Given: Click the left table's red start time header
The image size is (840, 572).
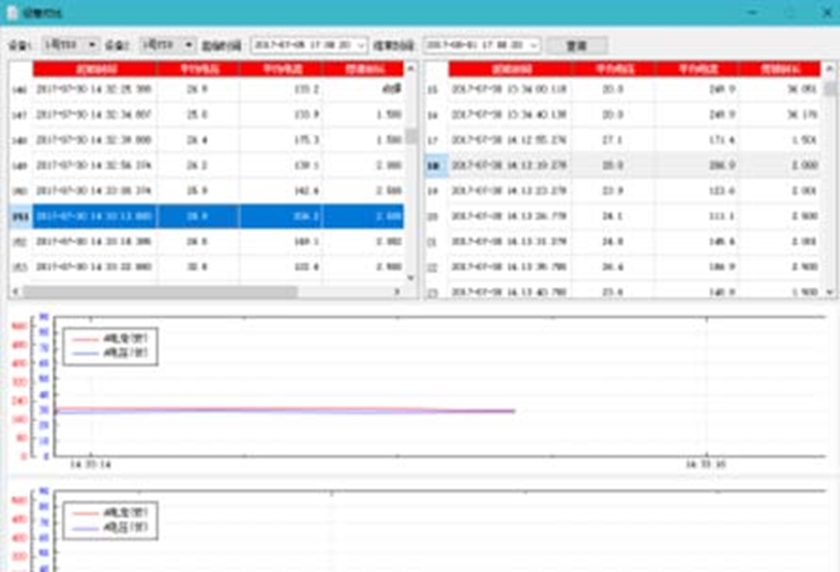Looking at the screenshot, I should 94,69.
